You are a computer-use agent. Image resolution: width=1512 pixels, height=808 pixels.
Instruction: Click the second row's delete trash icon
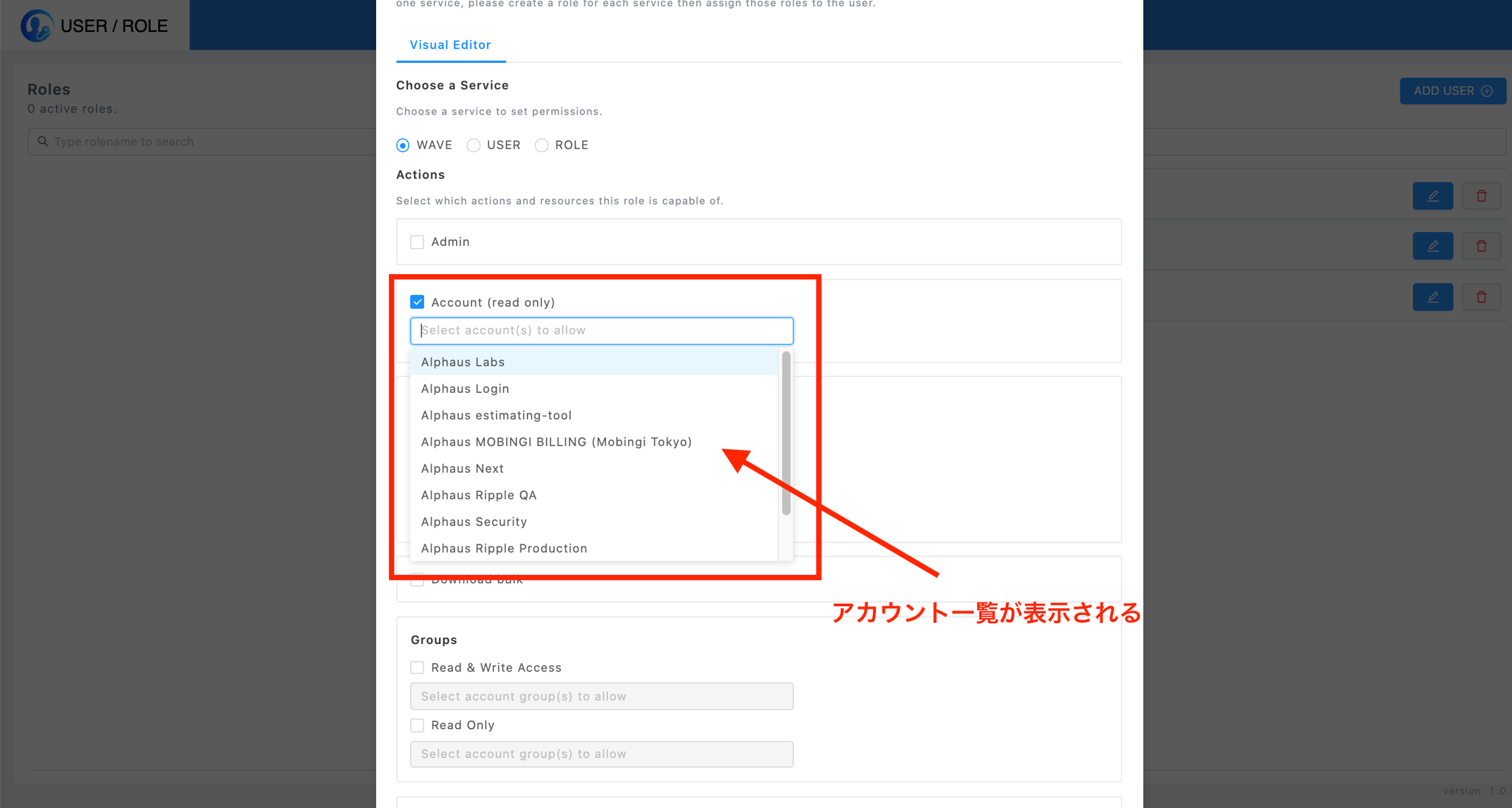pyautogui.click(x=1481, y=246)
